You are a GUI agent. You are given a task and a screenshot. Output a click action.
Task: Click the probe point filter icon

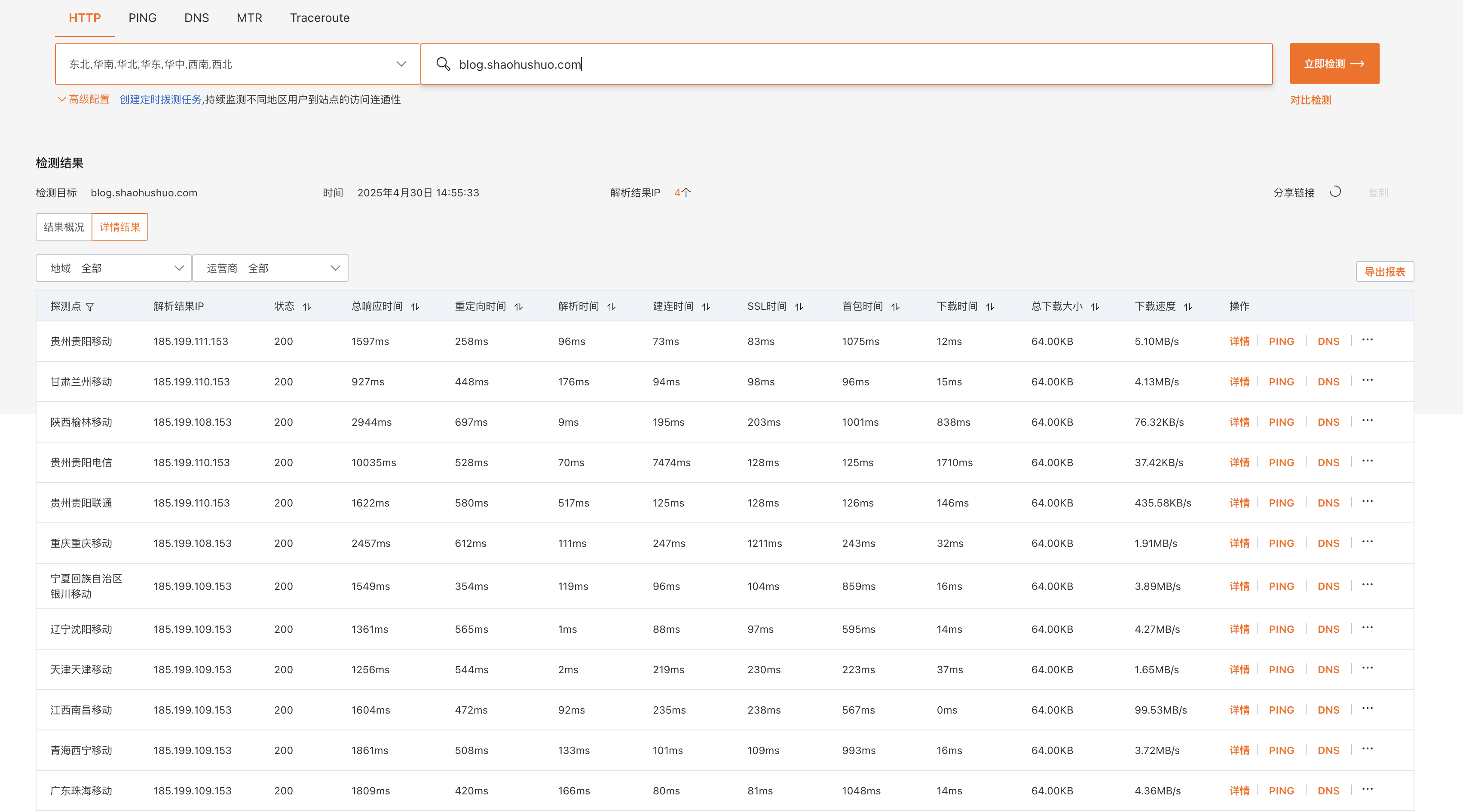tap(90, 307)
